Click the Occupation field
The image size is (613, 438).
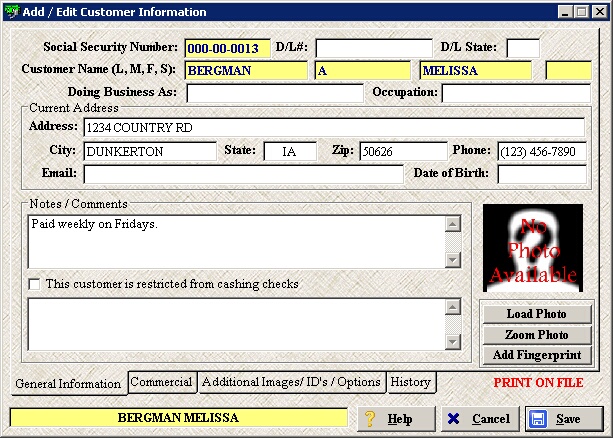[x=516, y=93]
